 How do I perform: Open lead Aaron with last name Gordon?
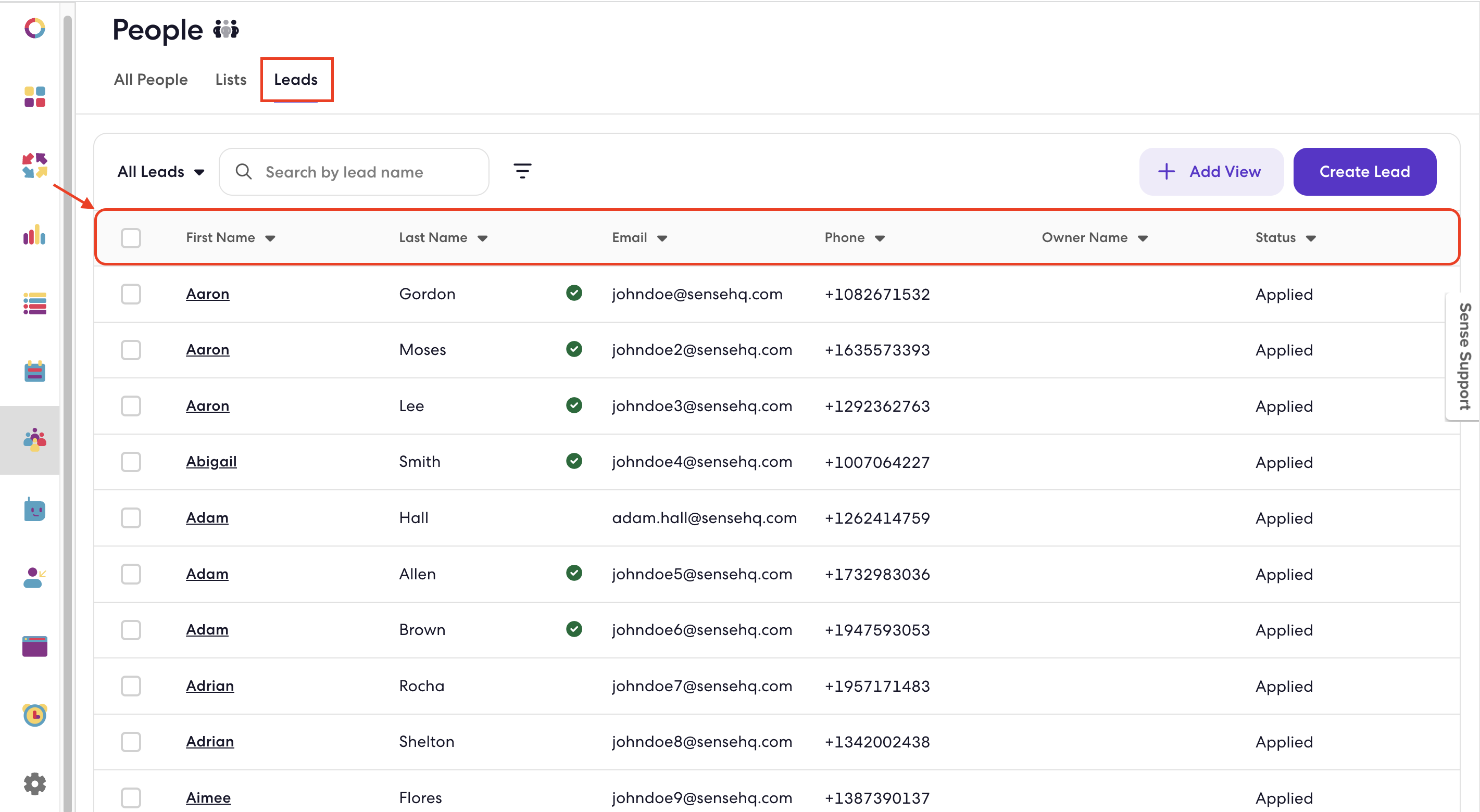tap(207, 294)
